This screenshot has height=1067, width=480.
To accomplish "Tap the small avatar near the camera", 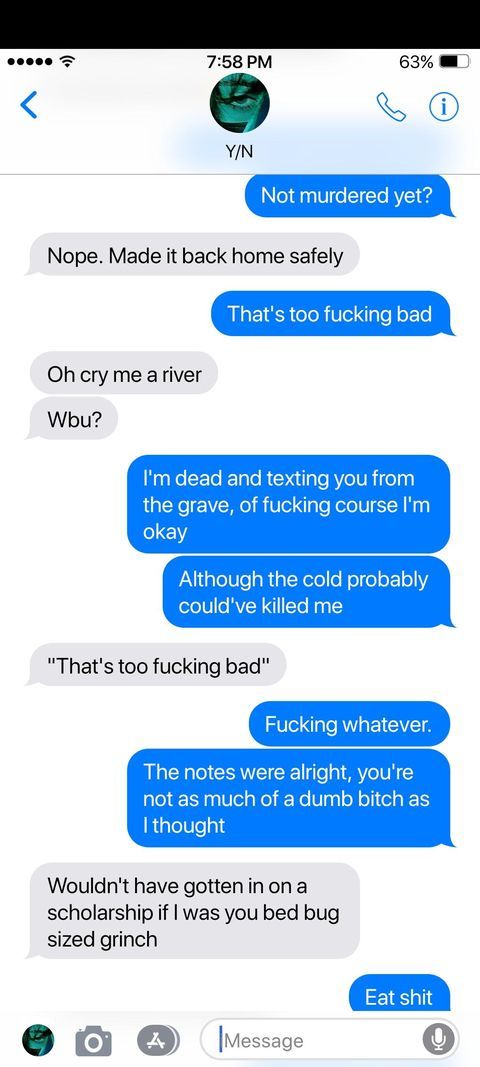I will pos(38,1040).
